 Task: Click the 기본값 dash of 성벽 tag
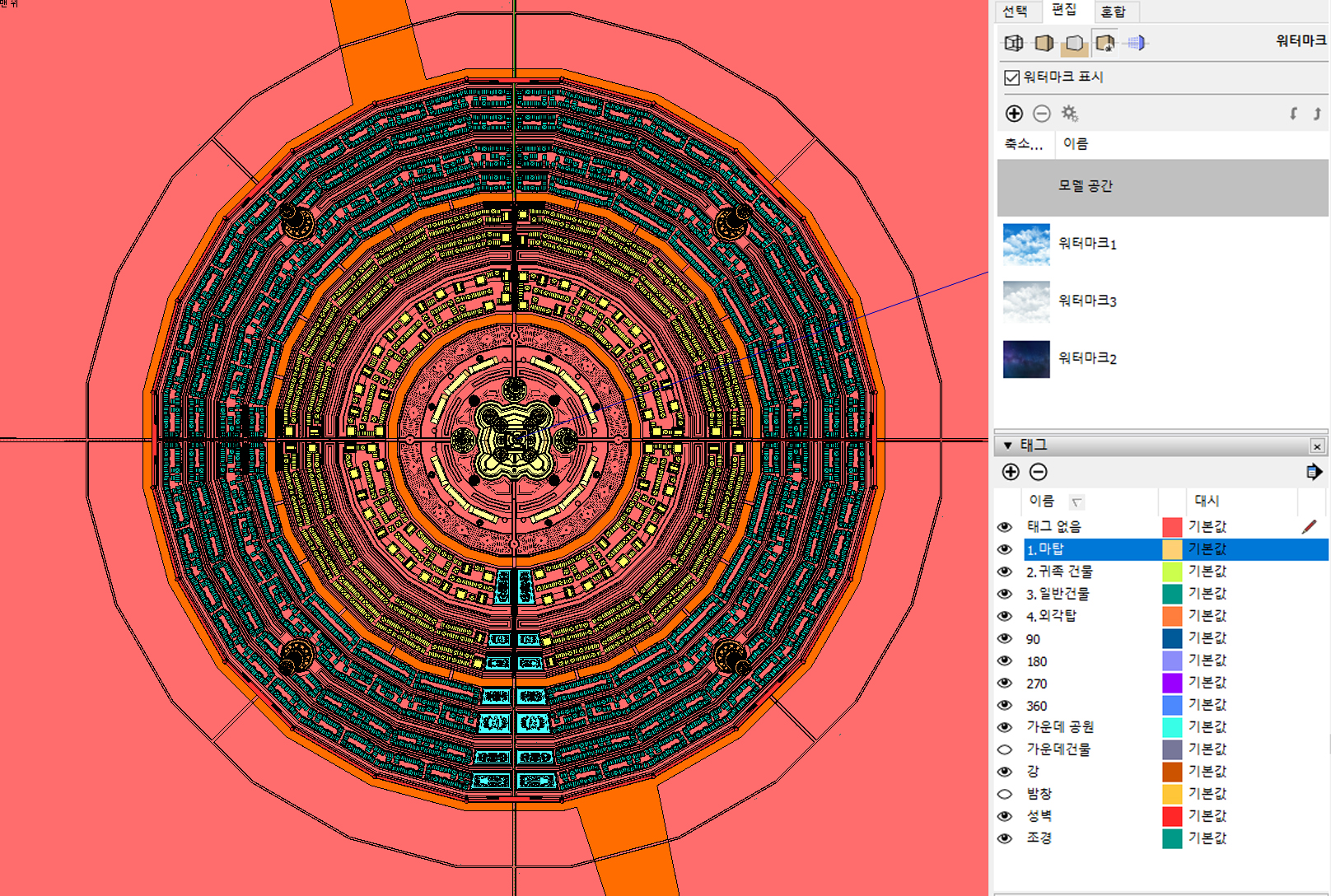point(1207,816)
